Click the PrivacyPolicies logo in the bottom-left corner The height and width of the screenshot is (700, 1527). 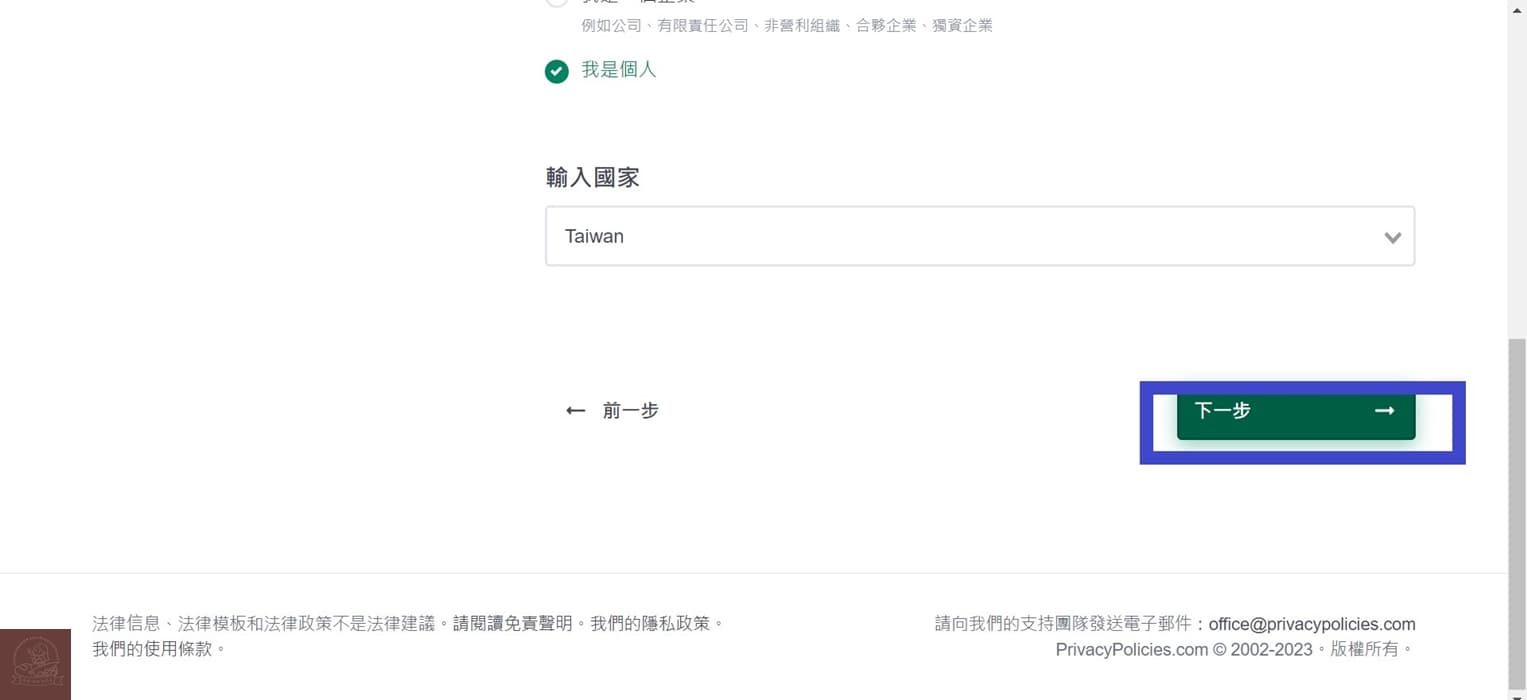[x=35, y=663]
